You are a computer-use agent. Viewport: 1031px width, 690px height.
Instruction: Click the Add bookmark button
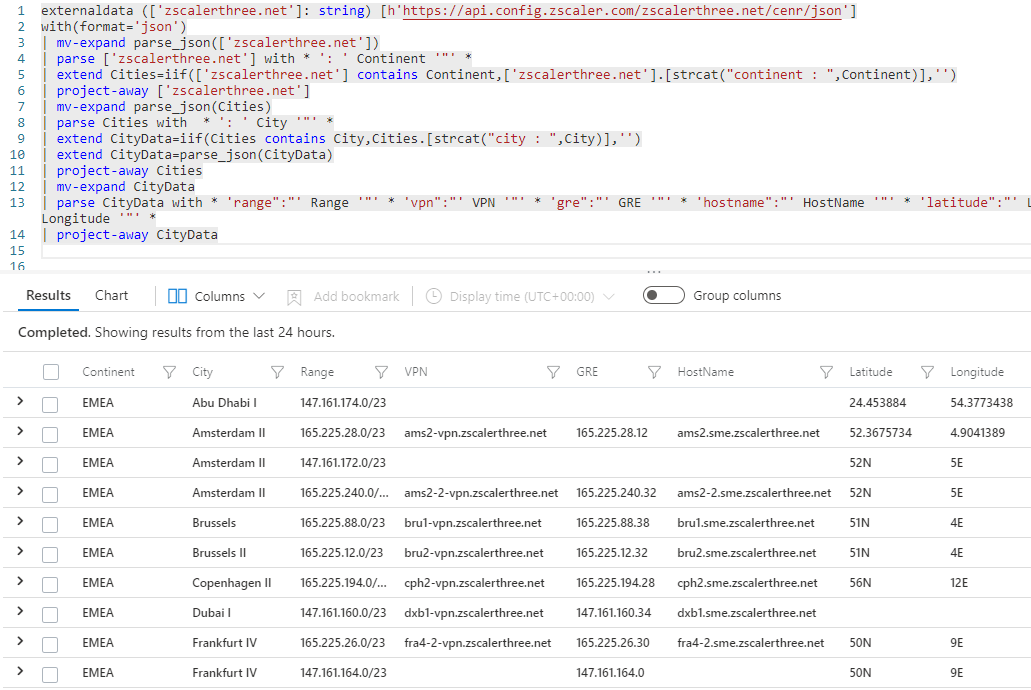click(343, 297)
